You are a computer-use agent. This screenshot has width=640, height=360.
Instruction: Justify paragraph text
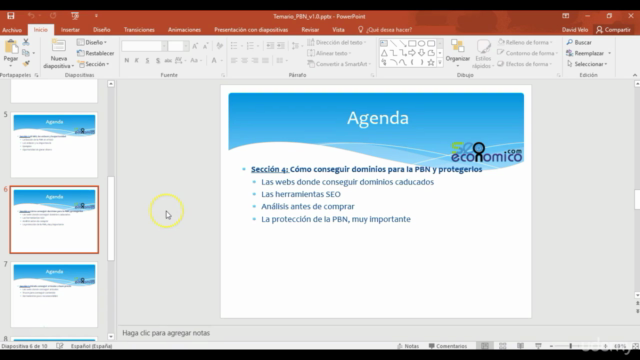tap(265, 60)
